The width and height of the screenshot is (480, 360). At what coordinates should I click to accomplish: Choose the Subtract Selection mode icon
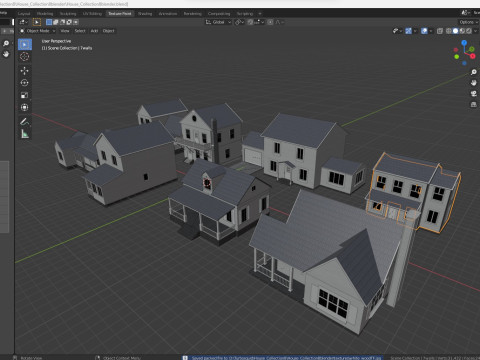[62, 22]
